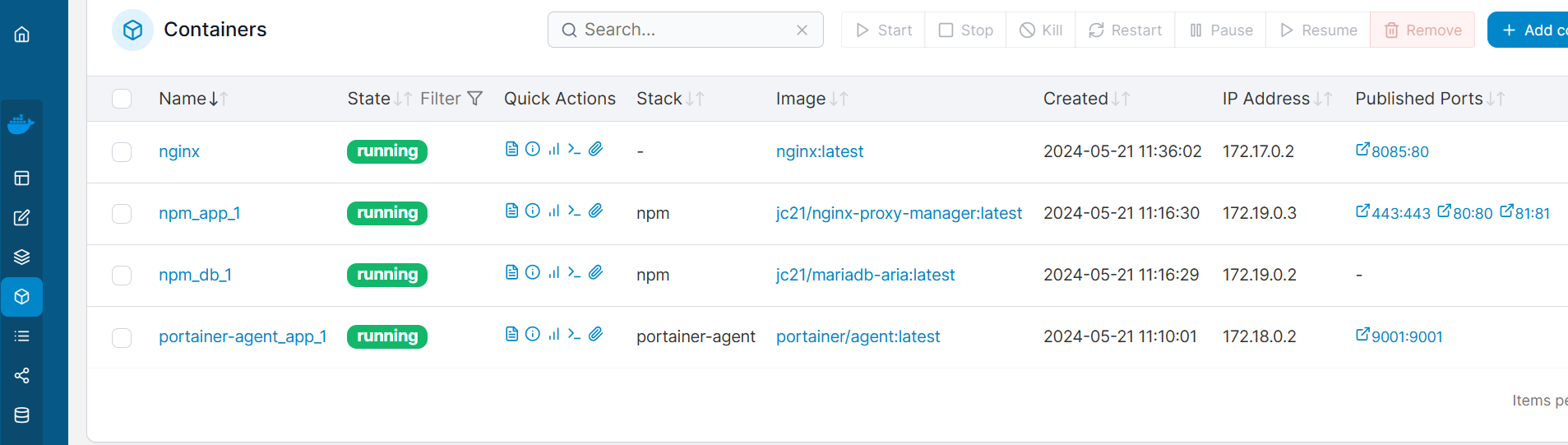Open Dashboard icon in the sidebar
The image size is (1568, 445).
(x=22, y=178)
